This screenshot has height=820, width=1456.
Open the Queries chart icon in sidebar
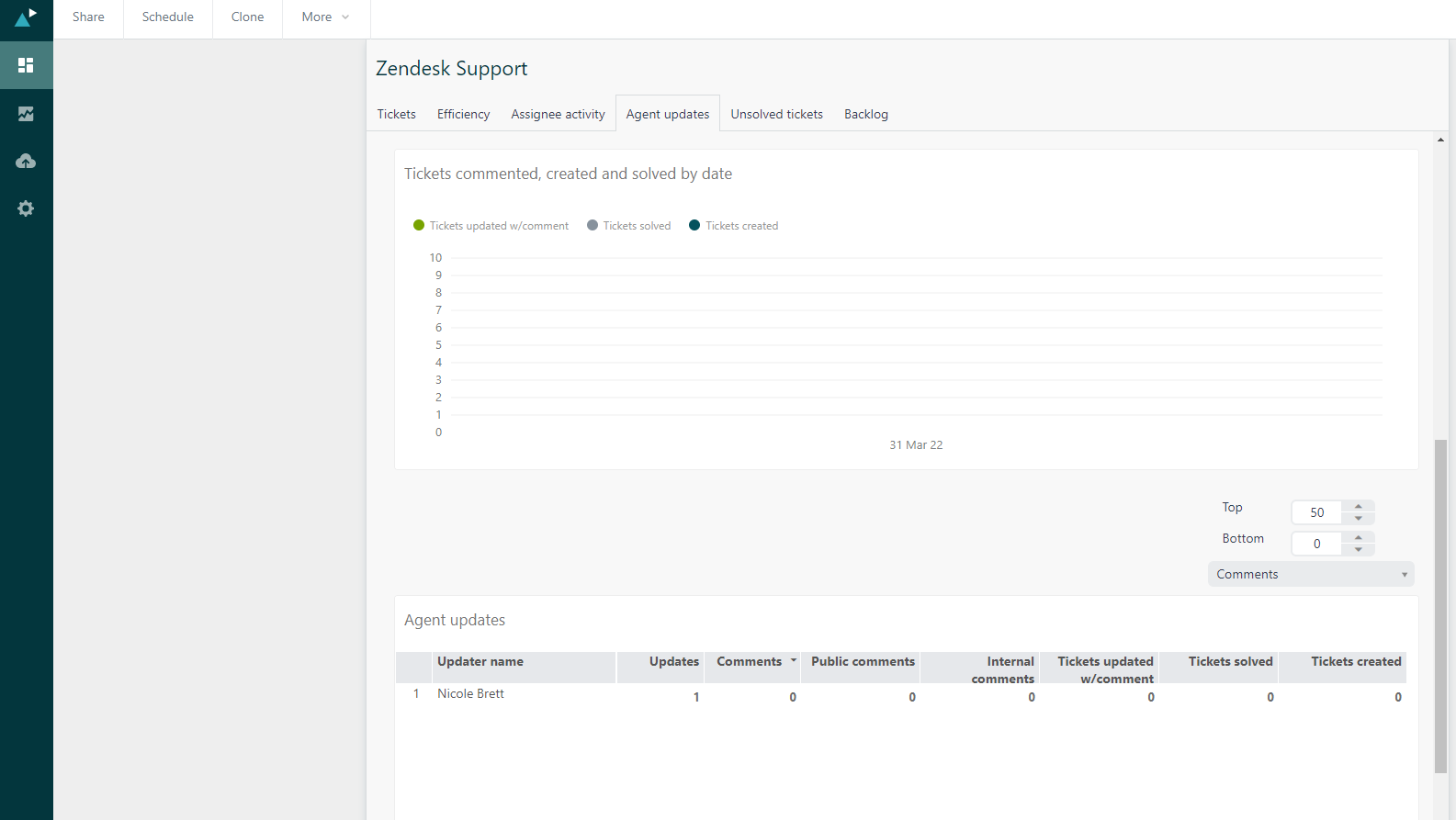pos(26,114)
